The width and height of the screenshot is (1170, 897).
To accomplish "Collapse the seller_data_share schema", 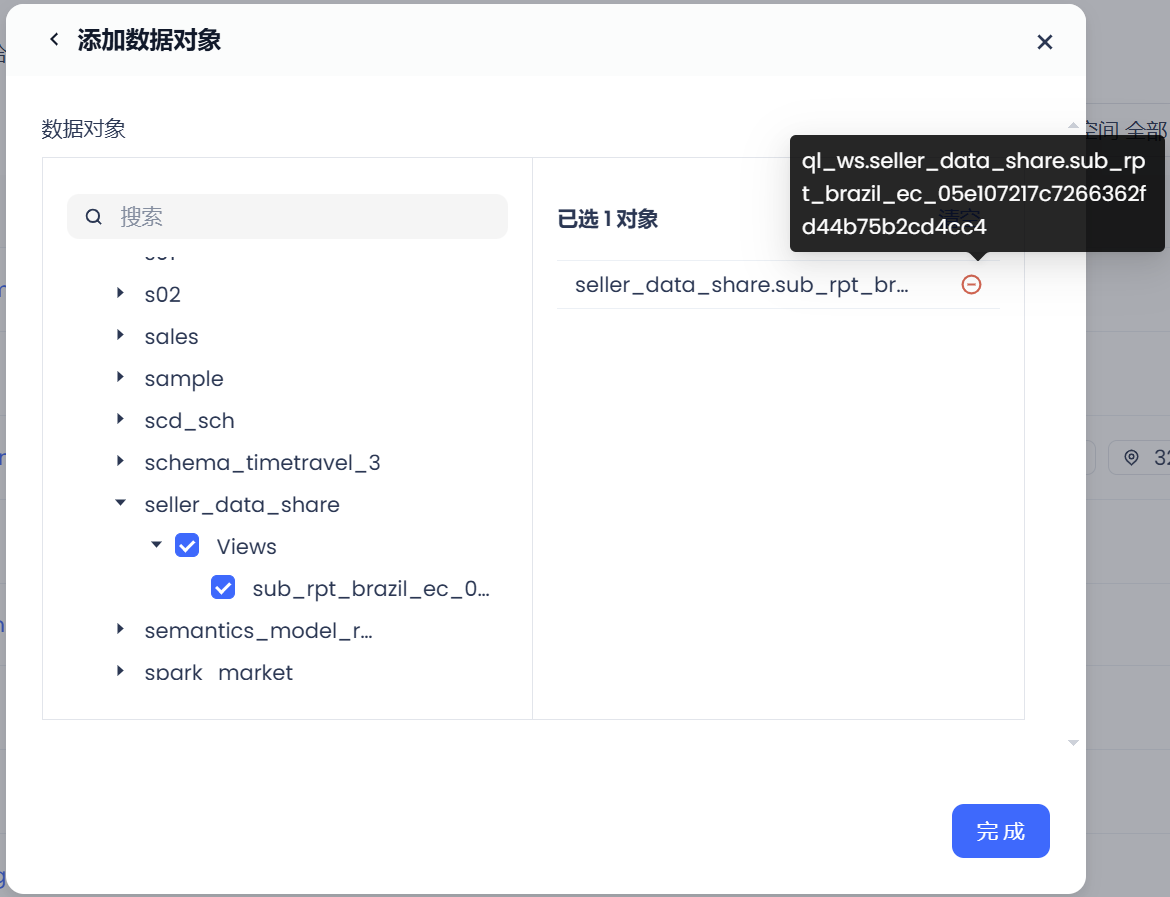I will coord(121,504).
